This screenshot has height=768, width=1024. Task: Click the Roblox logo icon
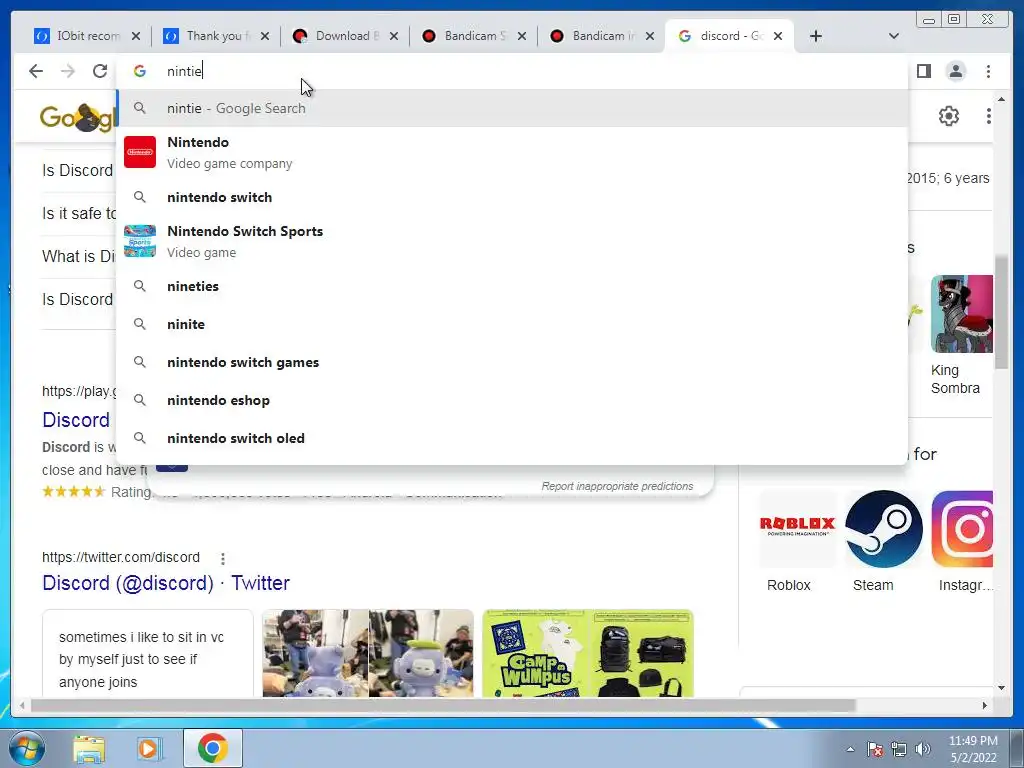(x=797, y=527)
